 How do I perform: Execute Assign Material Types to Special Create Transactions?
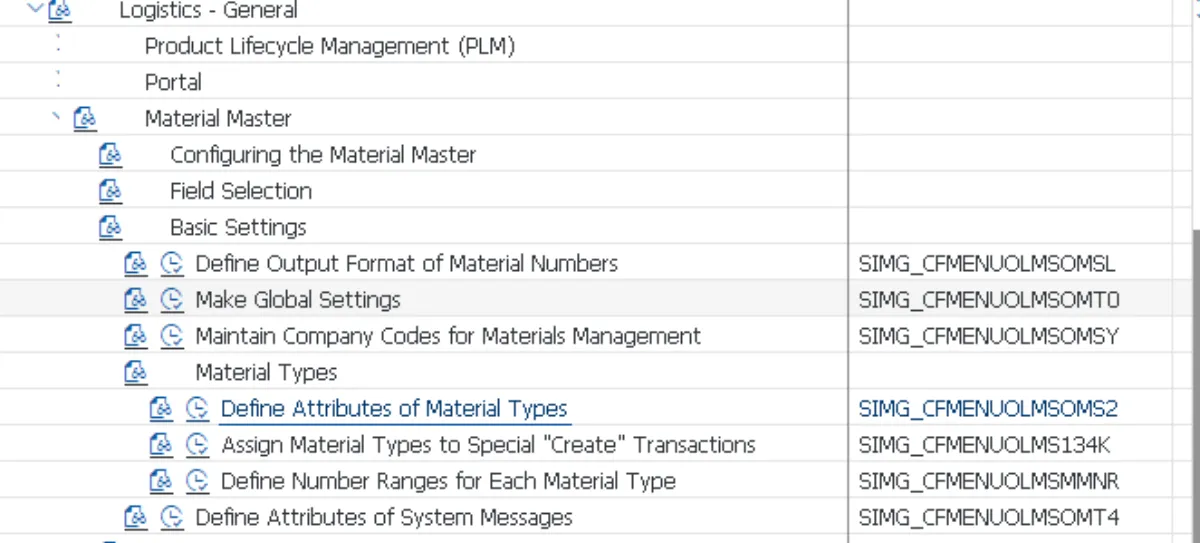coord(198,445)
